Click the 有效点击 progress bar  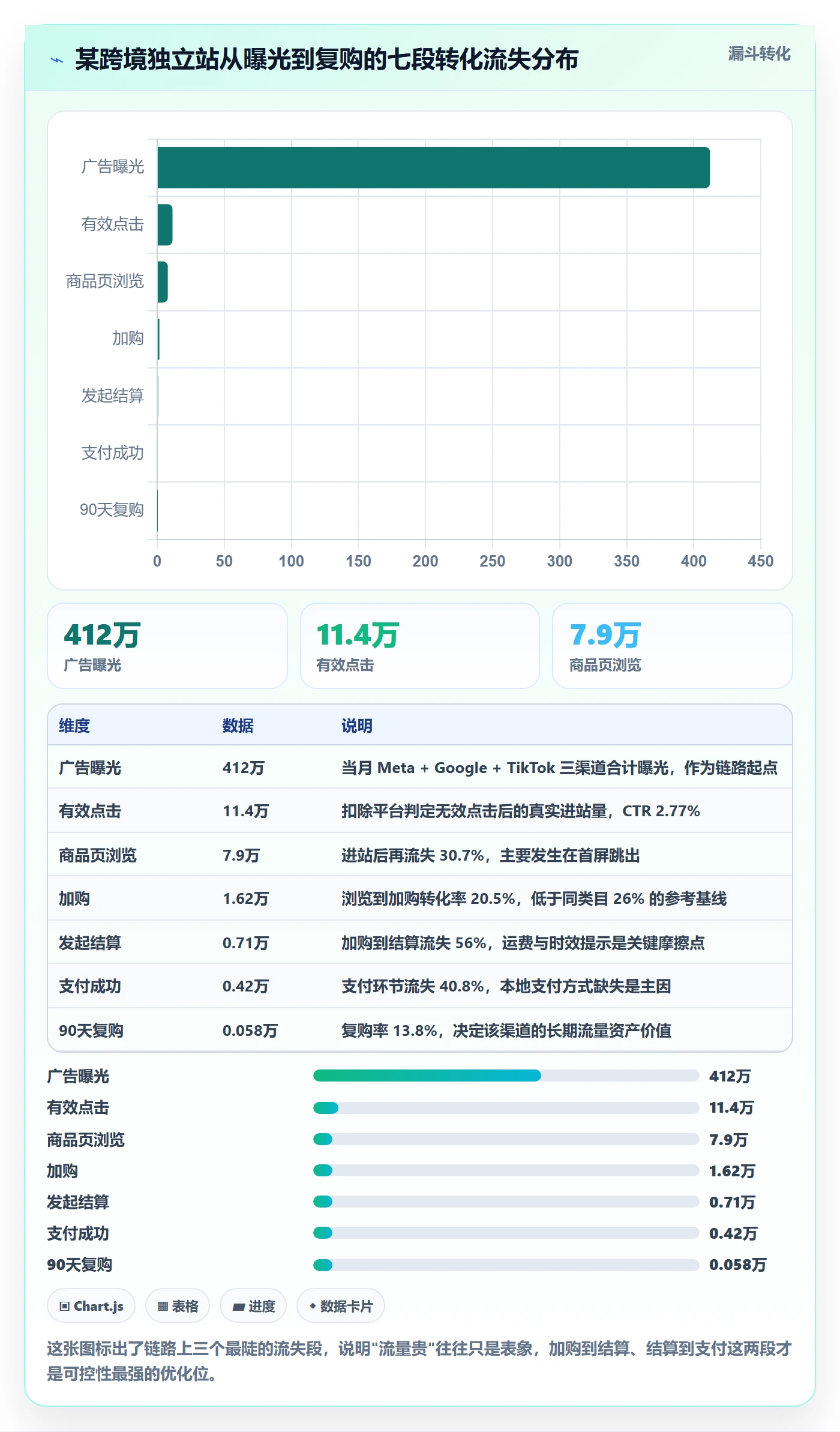(506, 1107)
